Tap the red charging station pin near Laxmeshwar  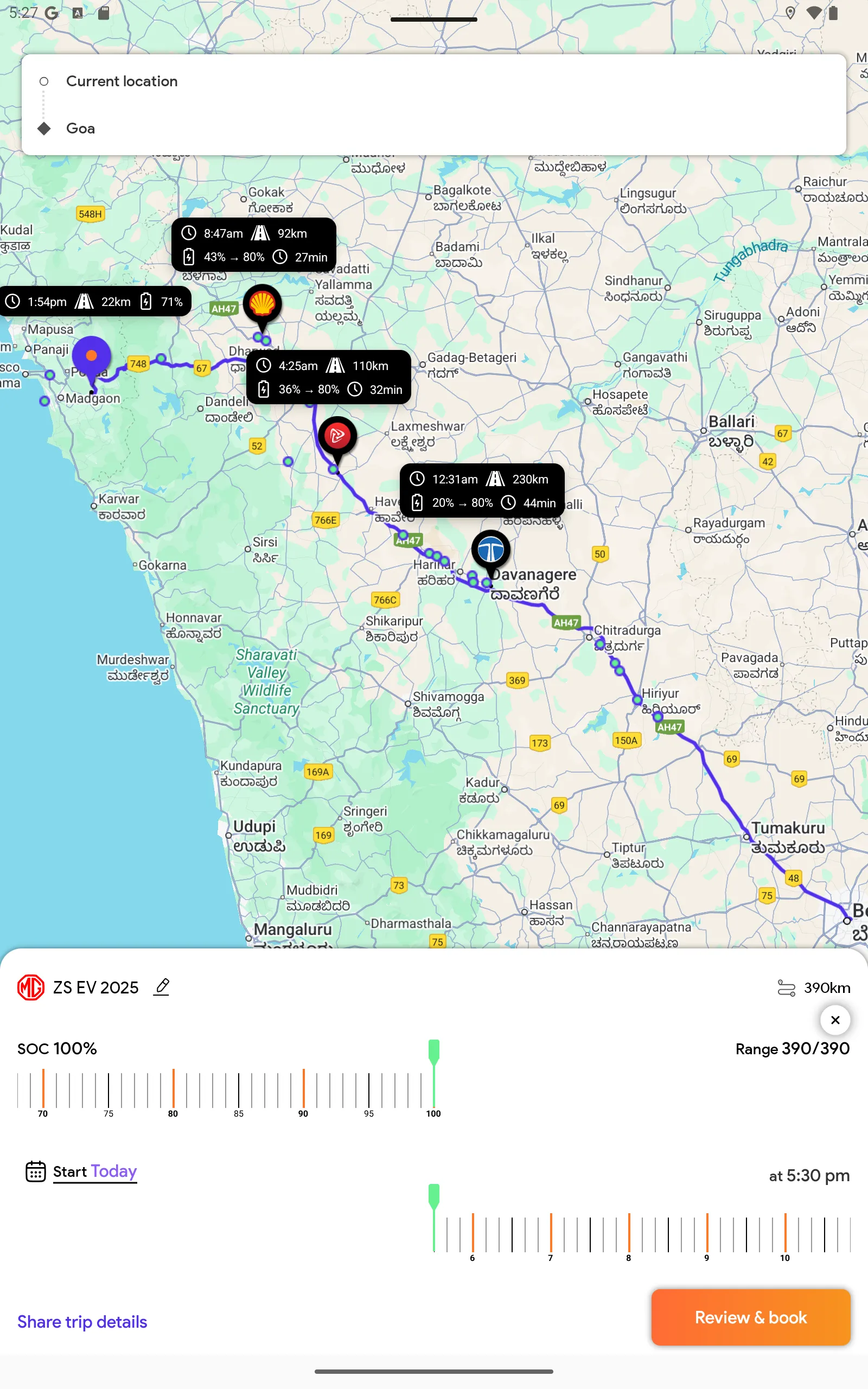[x=337, y=437]
